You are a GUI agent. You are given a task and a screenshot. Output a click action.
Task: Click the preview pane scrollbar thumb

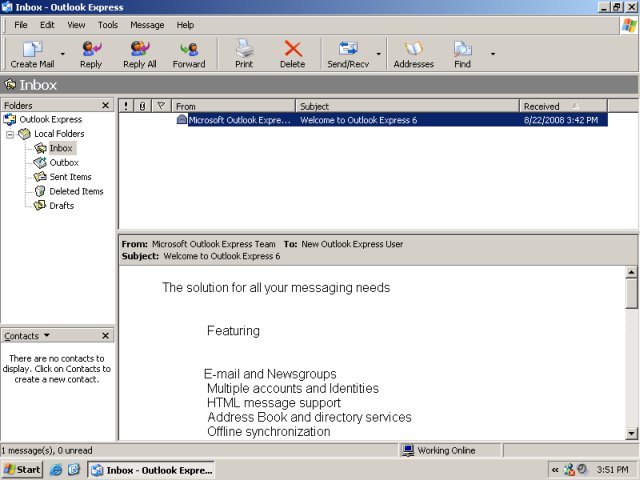point(631,293)
